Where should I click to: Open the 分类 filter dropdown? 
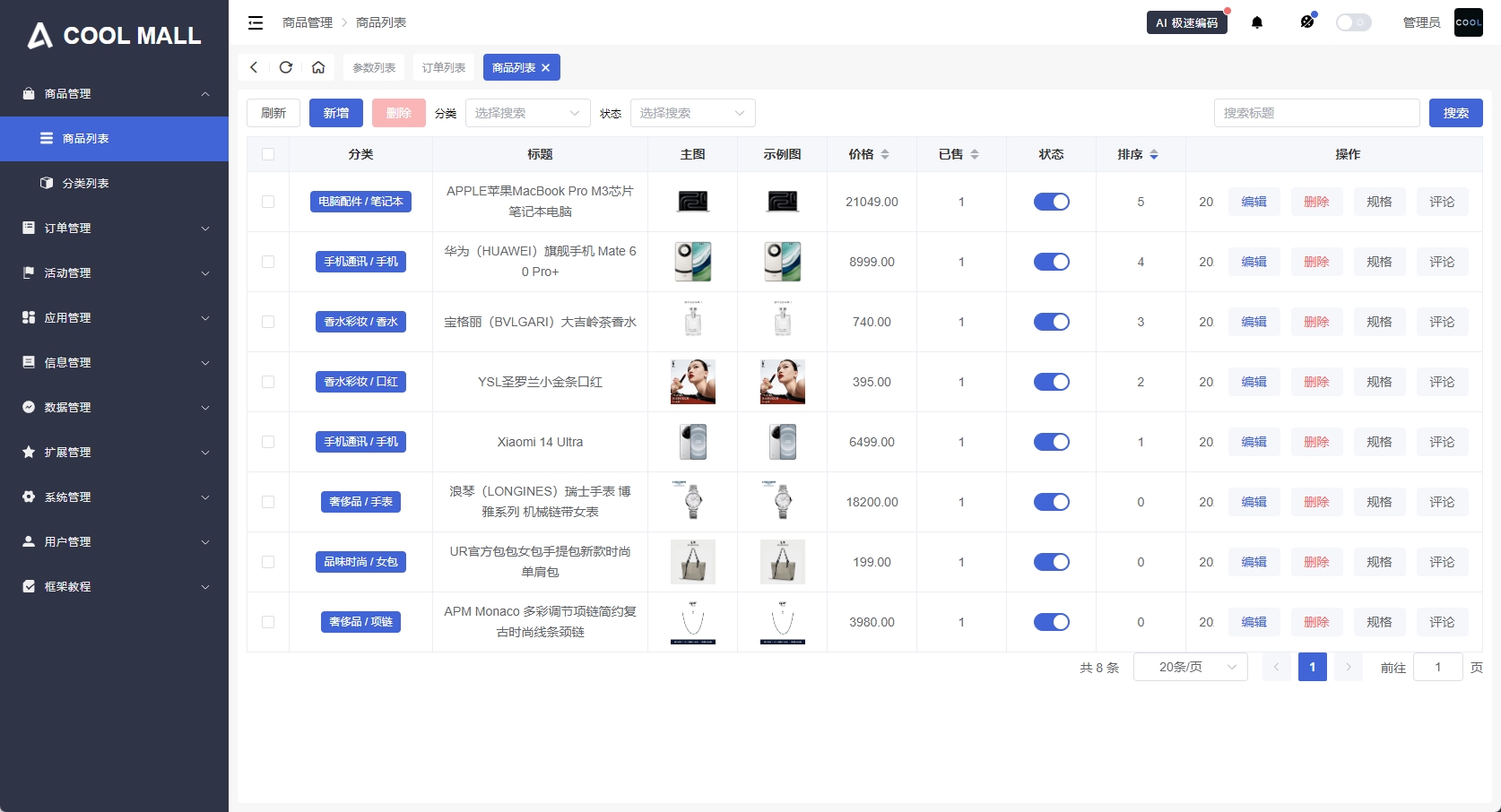[528, 113]
